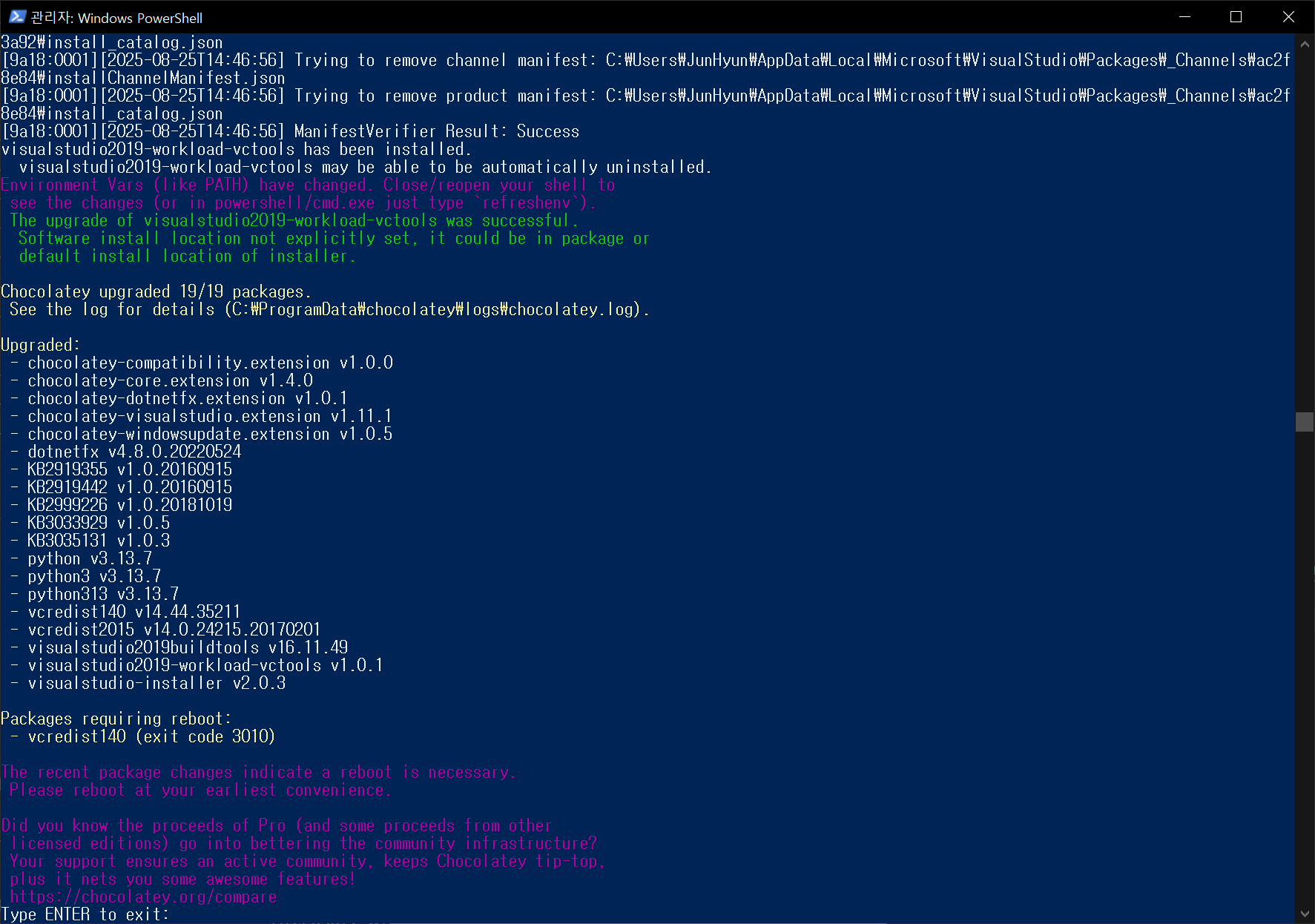The height and width of the screenshot is (924, 1315).
Task: Click the 'ManifestVerifier Result: Success' line
Action: (437, 131)
